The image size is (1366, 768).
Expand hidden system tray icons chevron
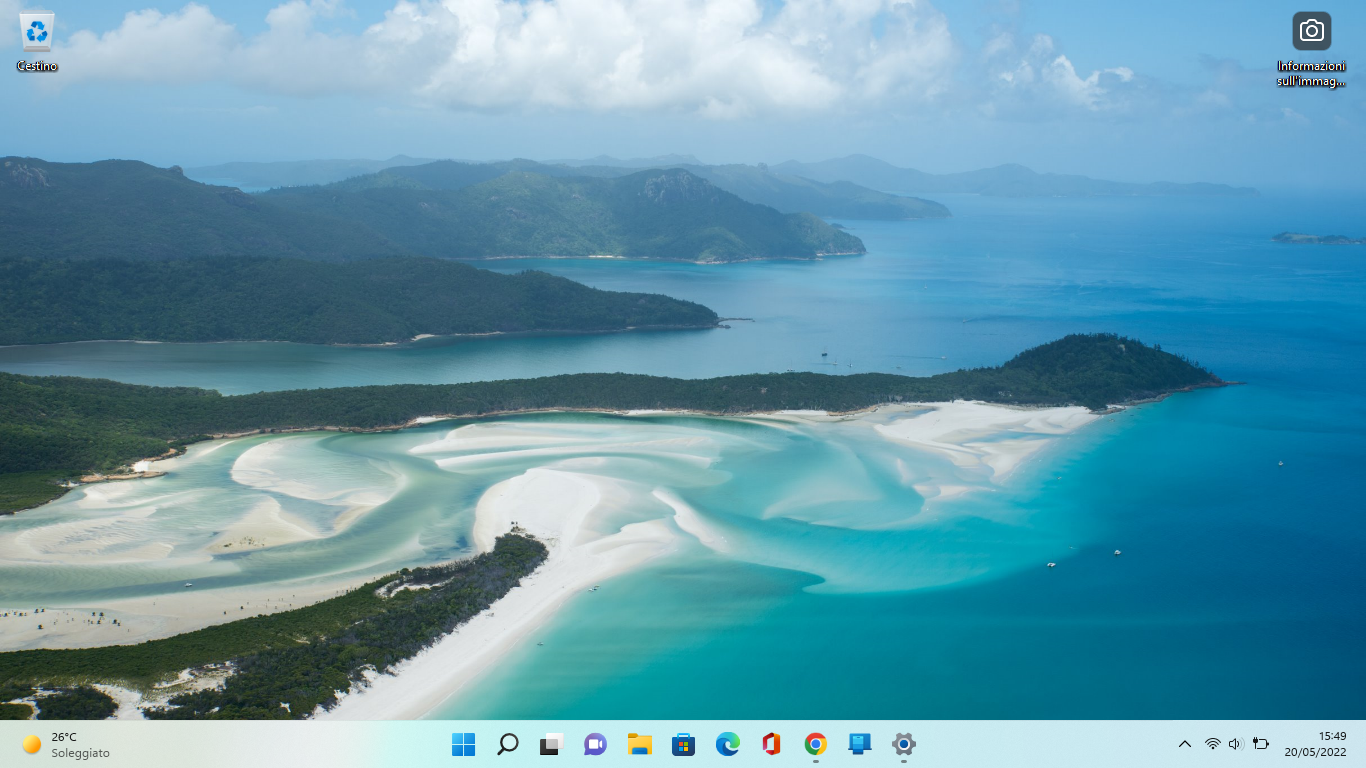pos(1185,744)
